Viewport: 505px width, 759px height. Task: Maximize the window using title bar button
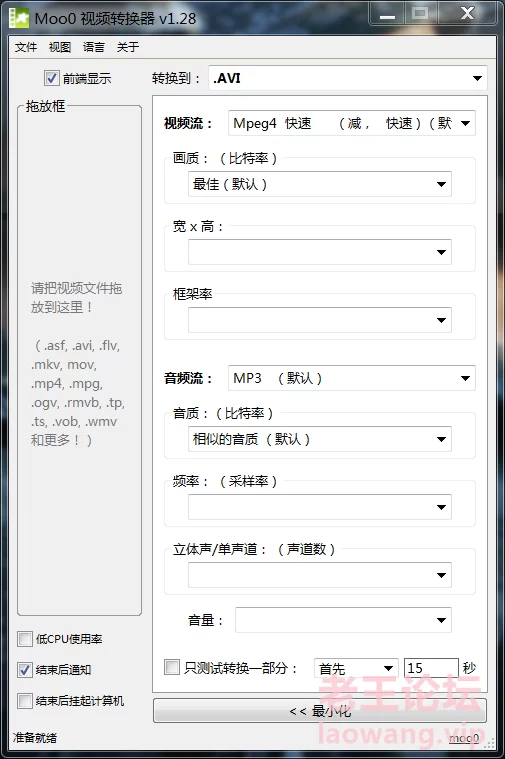pos(420,14)
